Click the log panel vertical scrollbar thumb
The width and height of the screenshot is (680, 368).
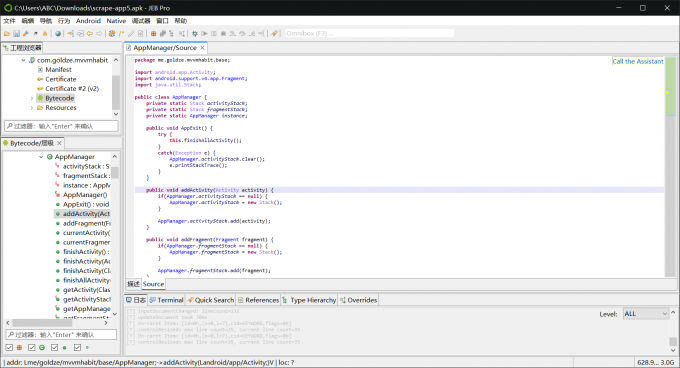673,341
